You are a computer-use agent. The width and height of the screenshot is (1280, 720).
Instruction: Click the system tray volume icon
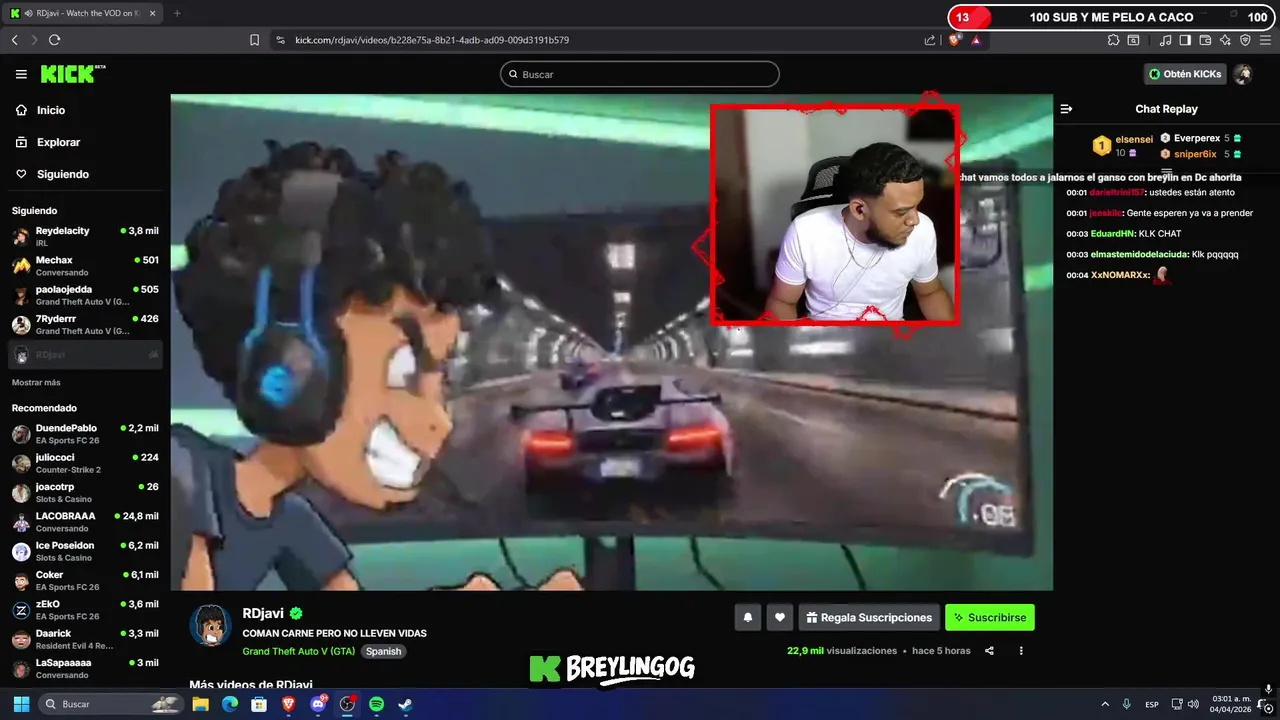coord(1192,704)
